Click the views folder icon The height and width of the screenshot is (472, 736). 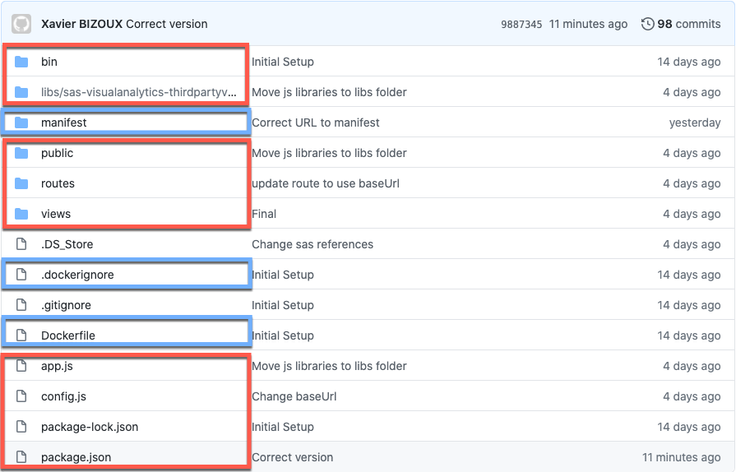[21, 214]
